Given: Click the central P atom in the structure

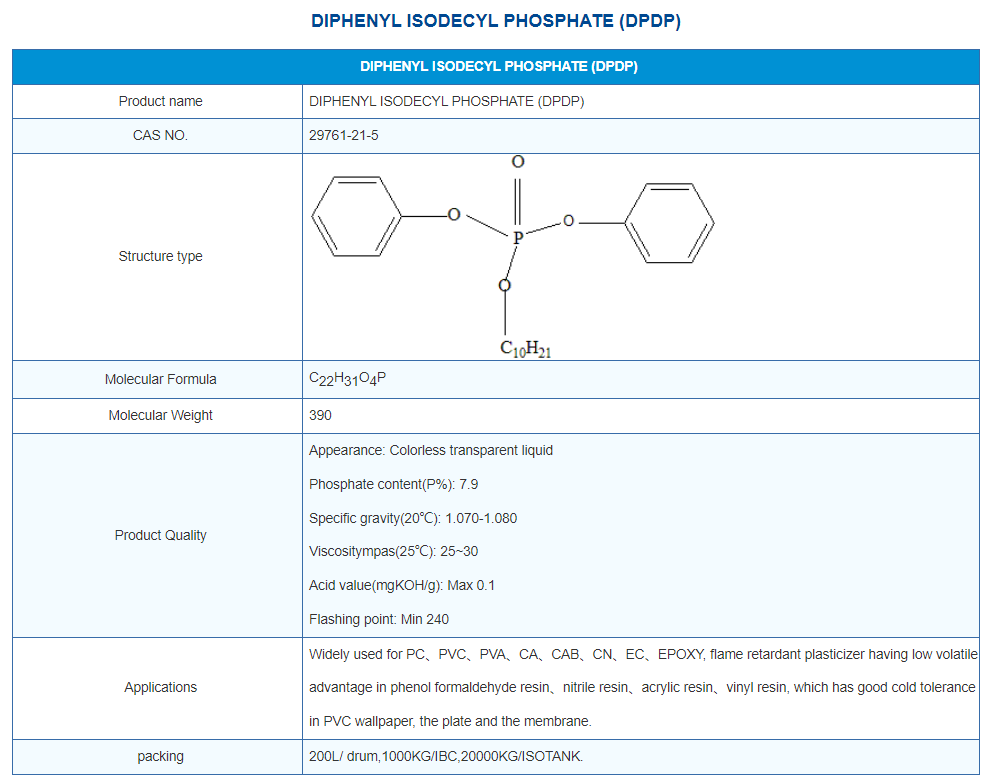Looking at the screenshot, I should click(517, 238).
